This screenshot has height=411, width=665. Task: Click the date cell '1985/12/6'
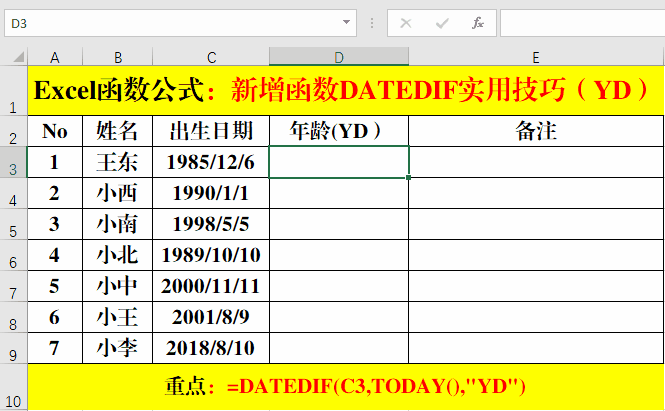tap(211, 162)
